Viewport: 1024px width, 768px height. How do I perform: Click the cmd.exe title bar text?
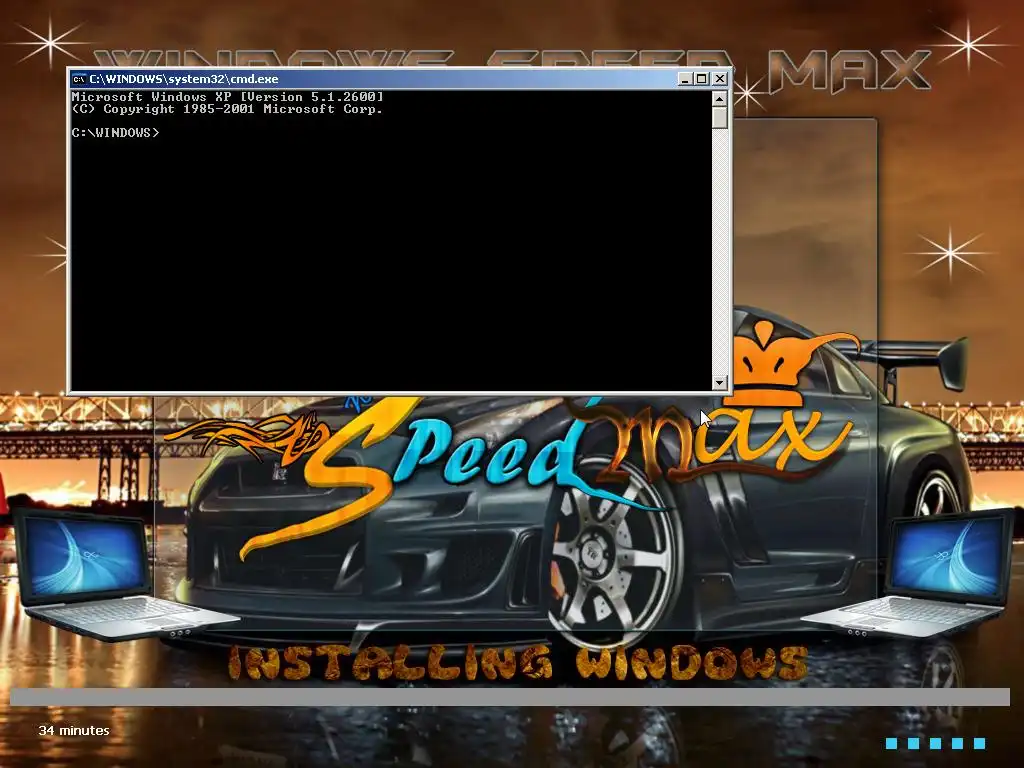point(184,79)
